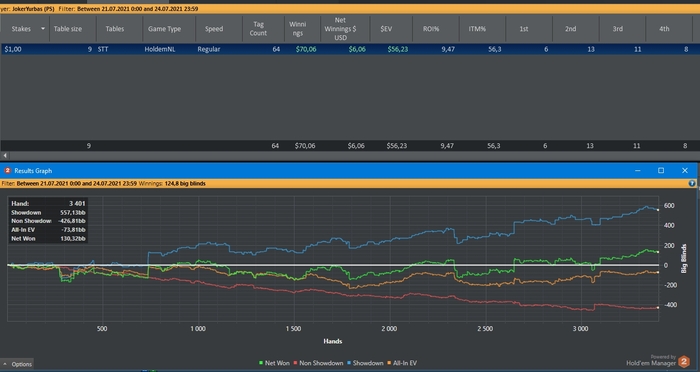The height and width of the screenshot is (372, 700).
Task: Click the Hold'em Manager 2 logo
Action: point(683,361)
